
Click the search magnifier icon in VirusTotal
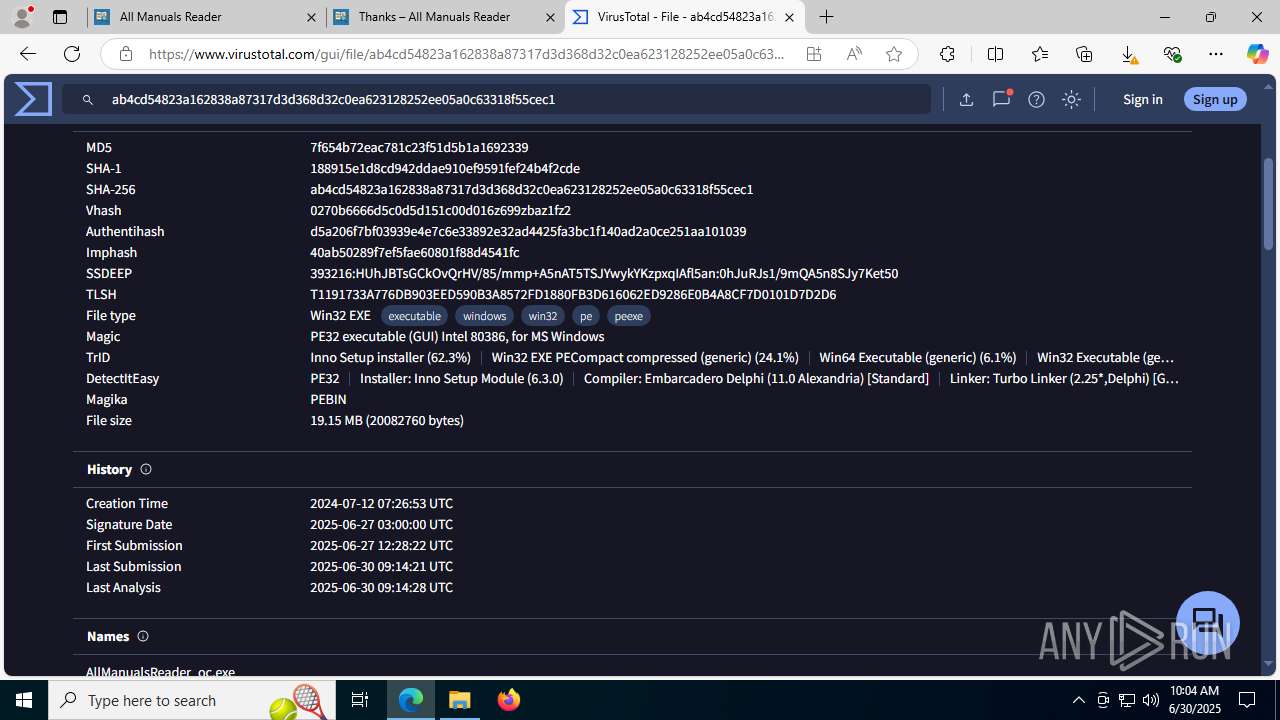(88, 100)
